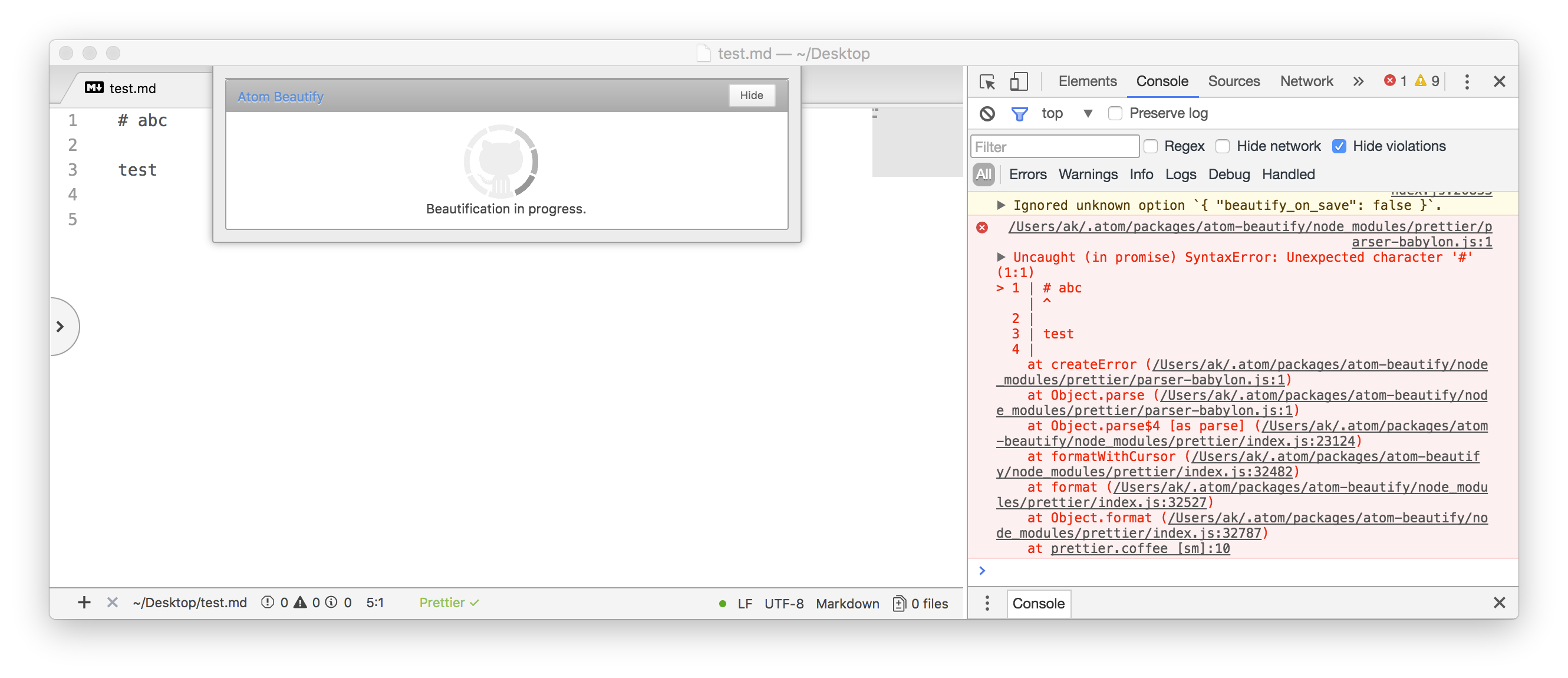The height and width of the screenshot is (678, 1568).
Task: Click the X icon in the status bar
Action: 112,603
